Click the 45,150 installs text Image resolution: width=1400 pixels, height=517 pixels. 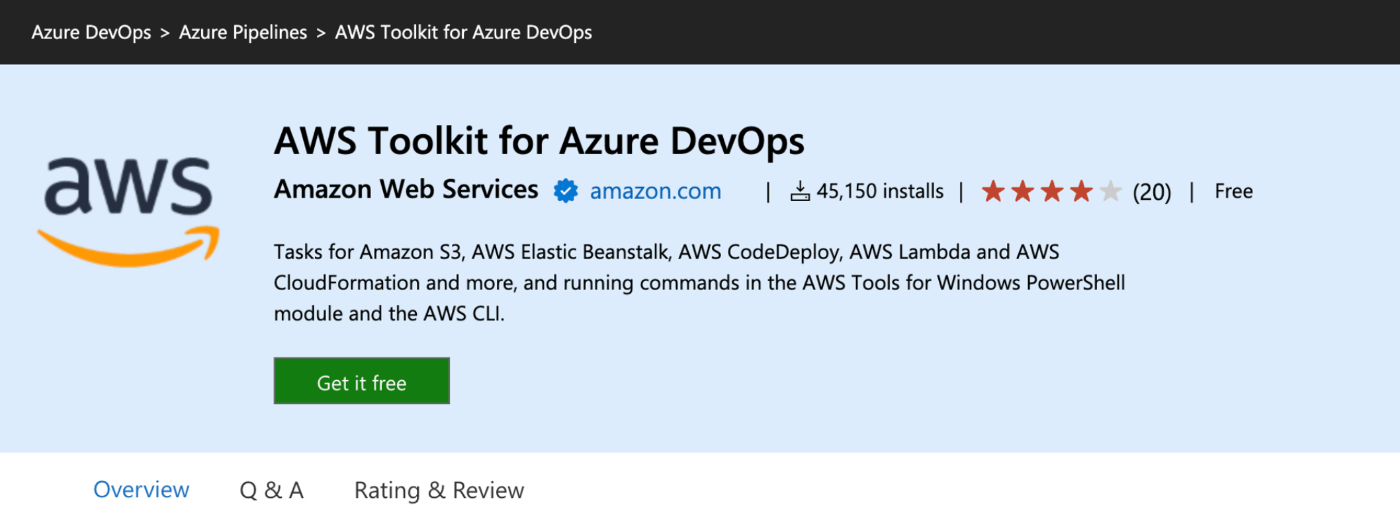pos(880,191)
